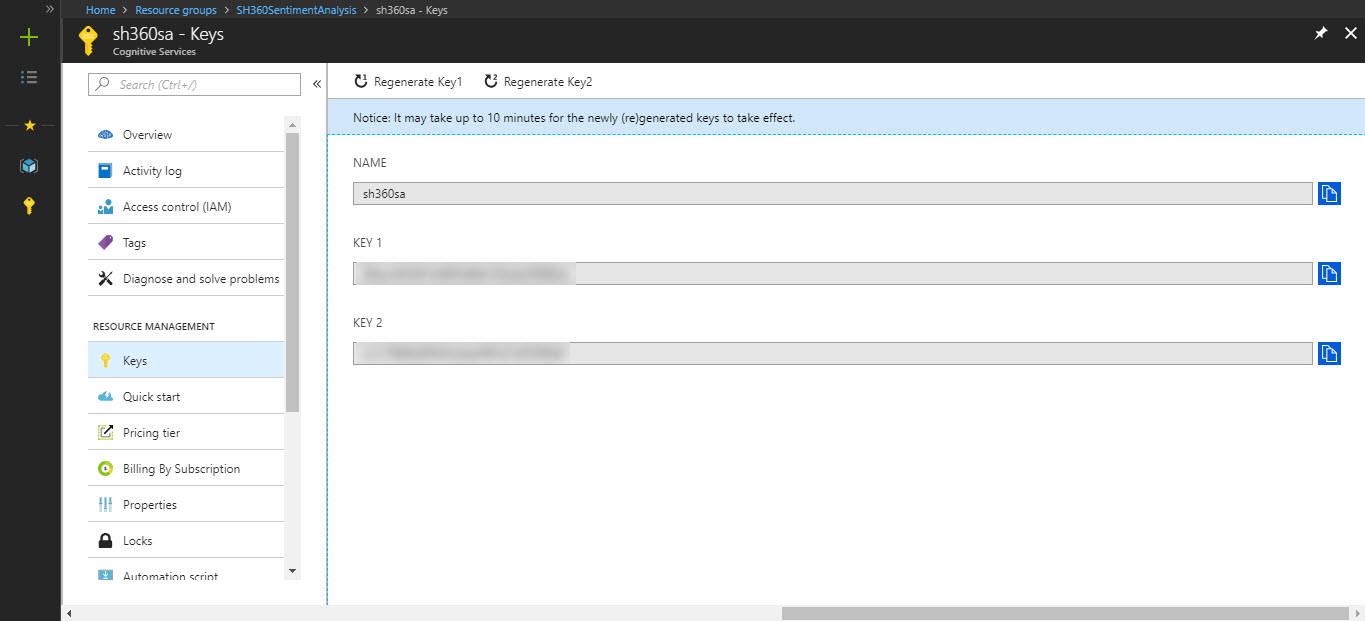
Task: Collapse the resource menu with double-arrow
Action: (316, 84)
